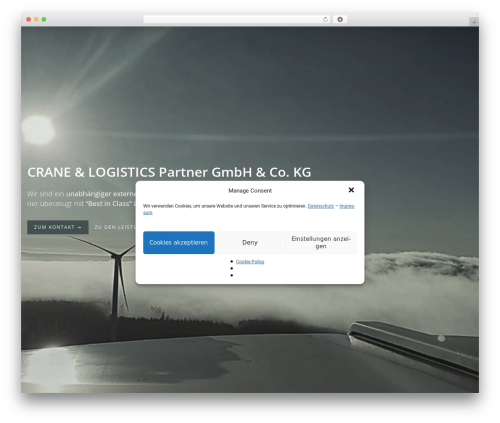
Task: Click the round extension icon beside address bar
Action: (x=340, y=19)
